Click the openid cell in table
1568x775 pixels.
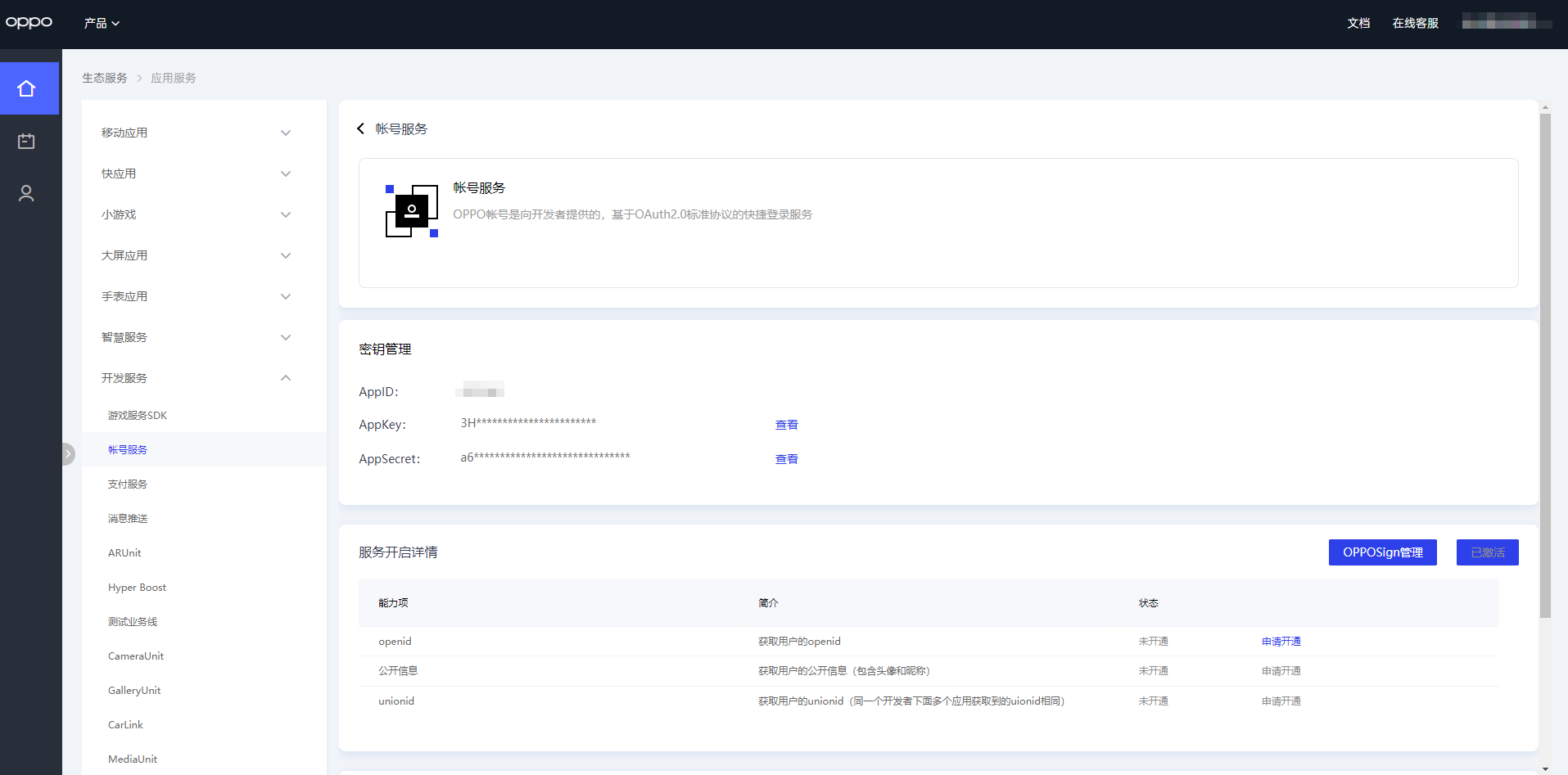pos(395,642)
